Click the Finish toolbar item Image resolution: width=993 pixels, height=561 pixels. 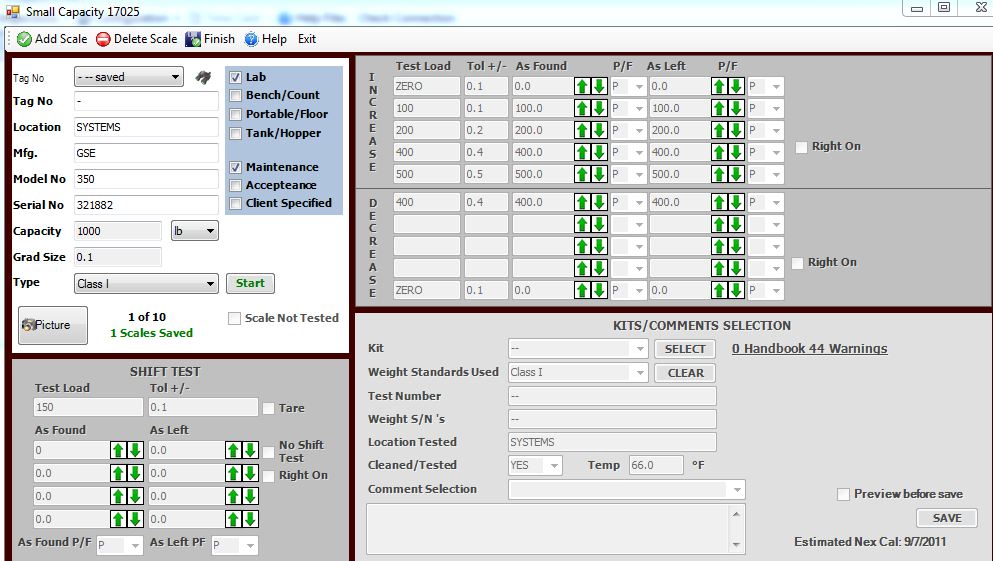coord(210,39)
